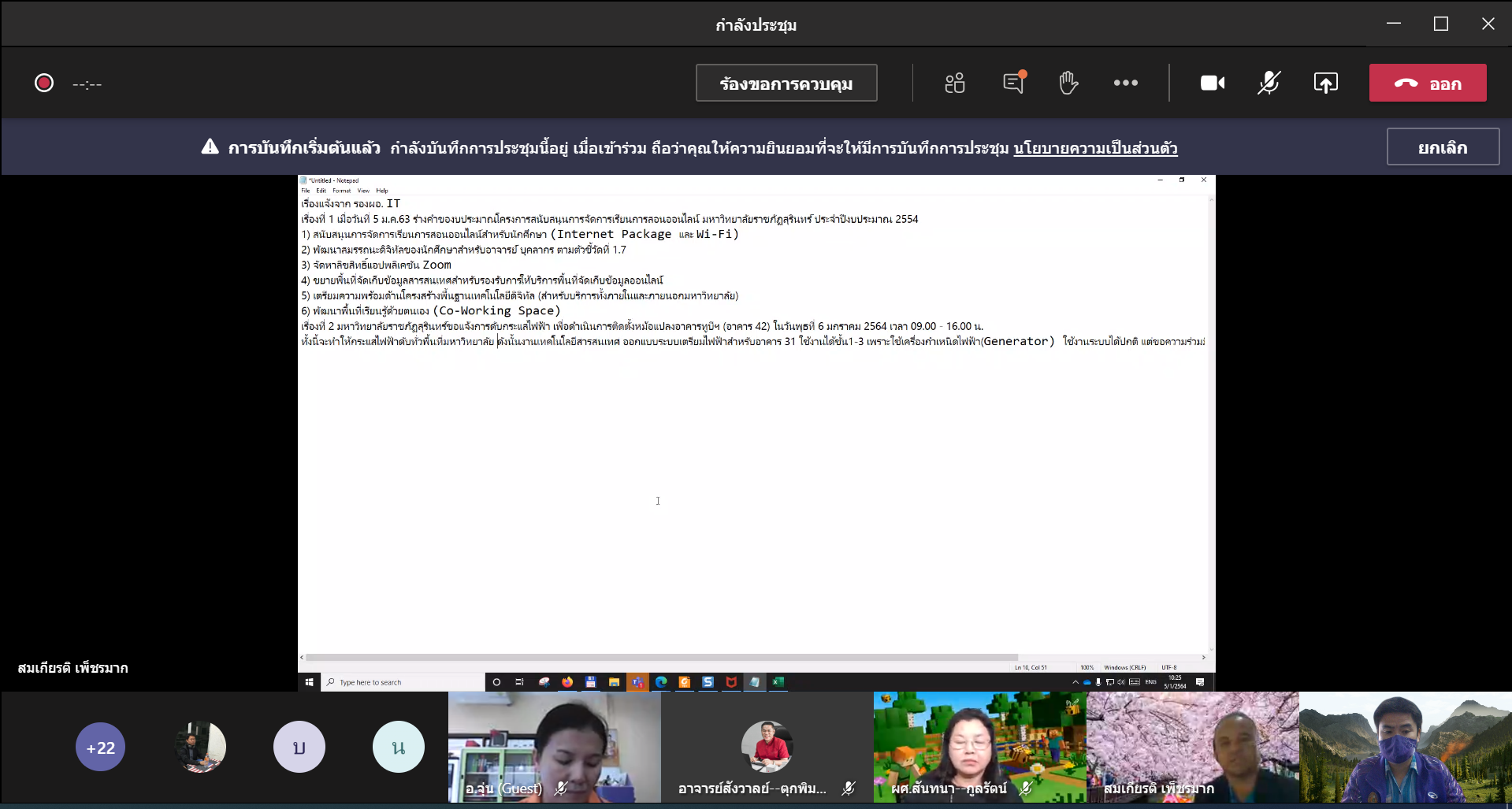Open the share content tray
This screenshot has width=1512, height=809.
click(x=1325, y=83)
